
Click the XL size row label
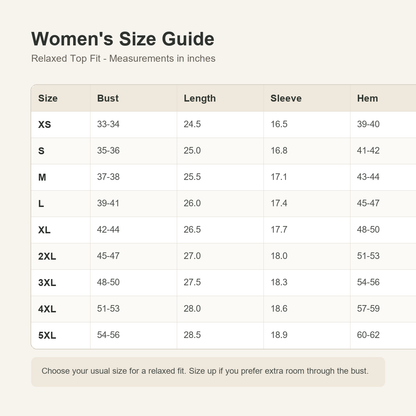tap(44, 230)
